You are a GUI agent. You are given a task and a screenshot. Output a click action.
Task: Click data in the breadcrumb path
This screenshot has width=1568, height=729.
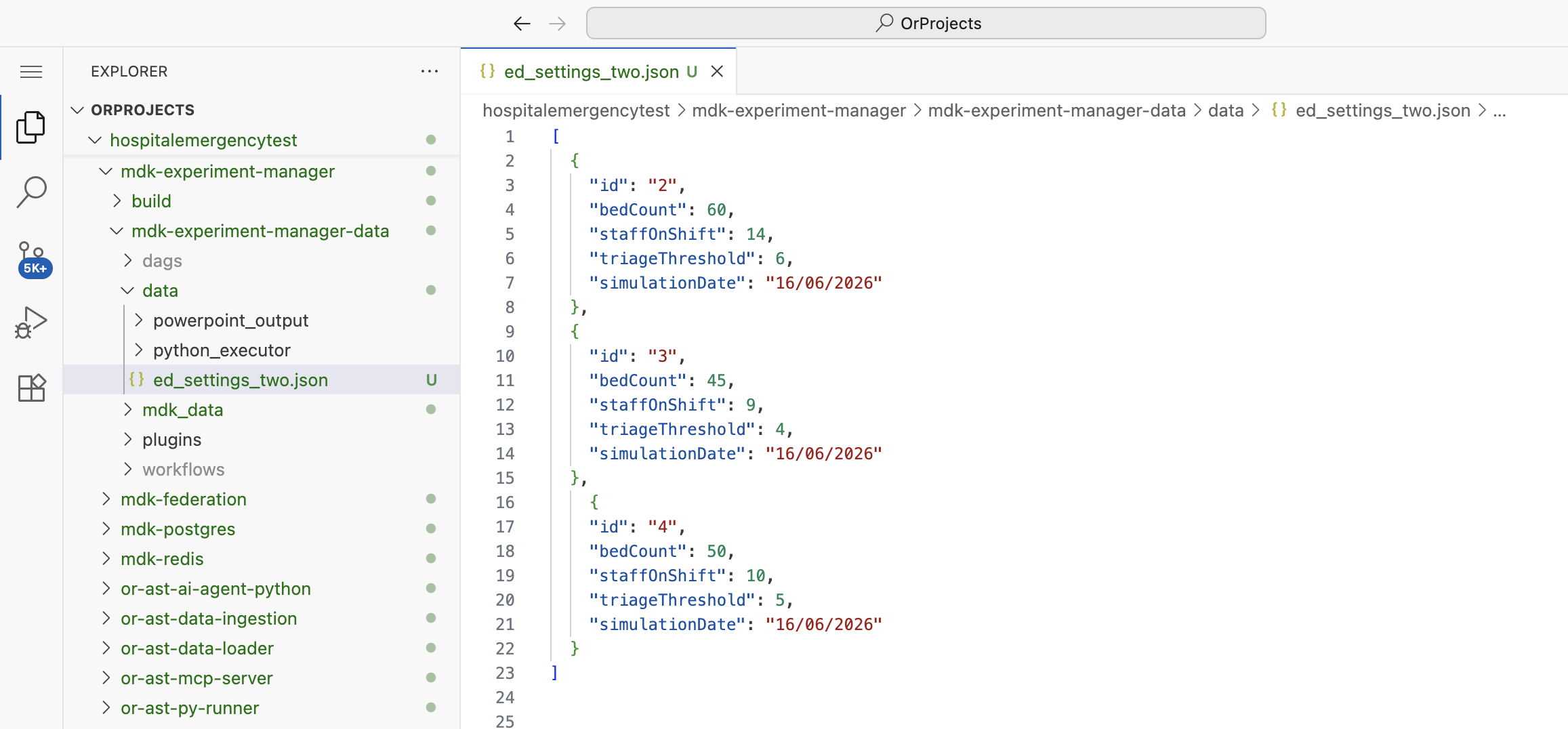[1226, 110]
